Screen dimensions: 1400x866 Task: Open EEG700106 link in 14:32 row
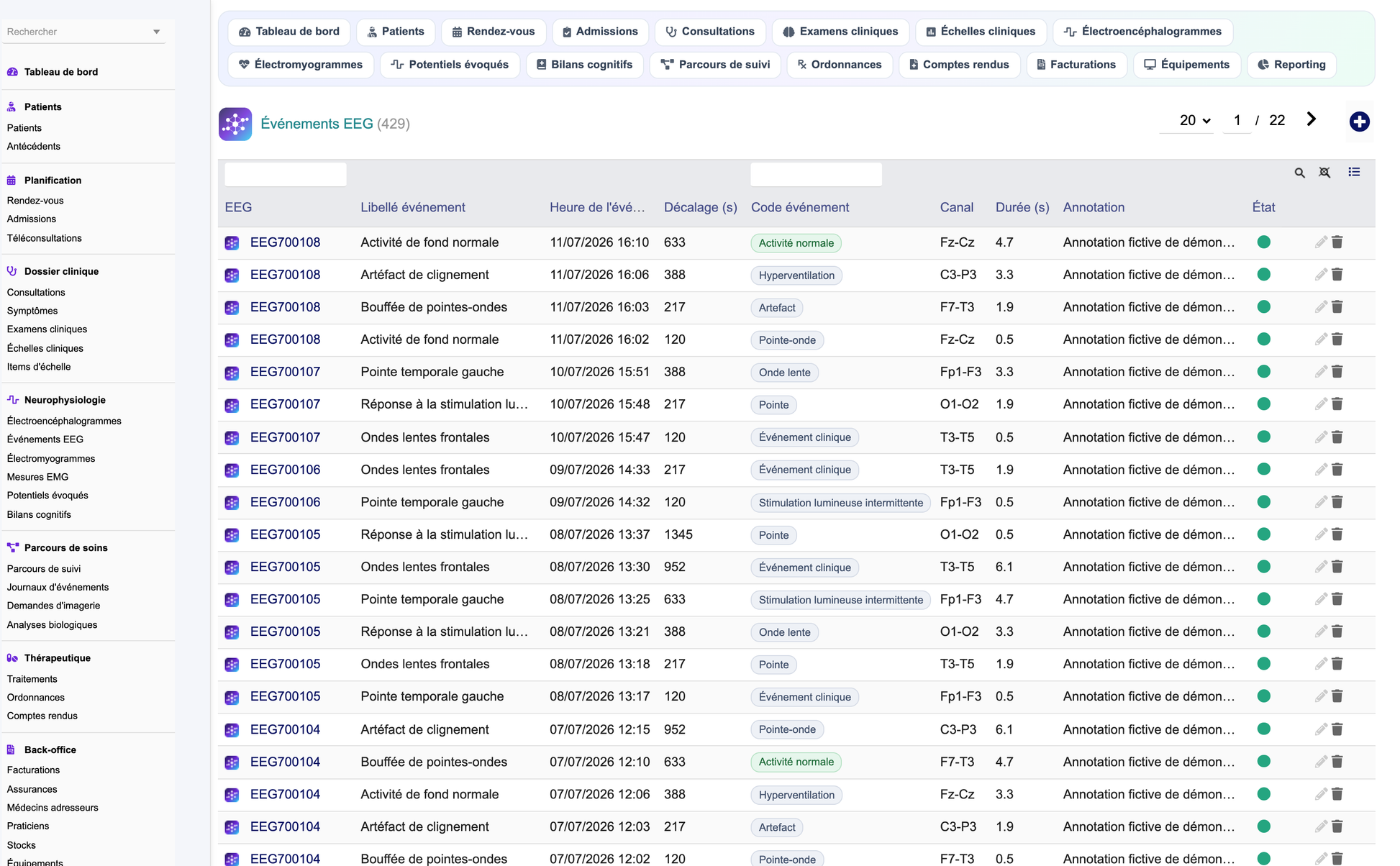click(x=285, y=502)
